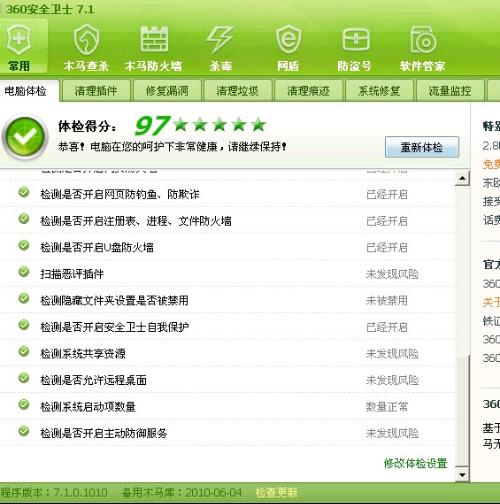Viewport: 500px width, 504px height.
Task: Click 程序版本 7.1.0.1010 in status bar
Action: click(54, 492)
